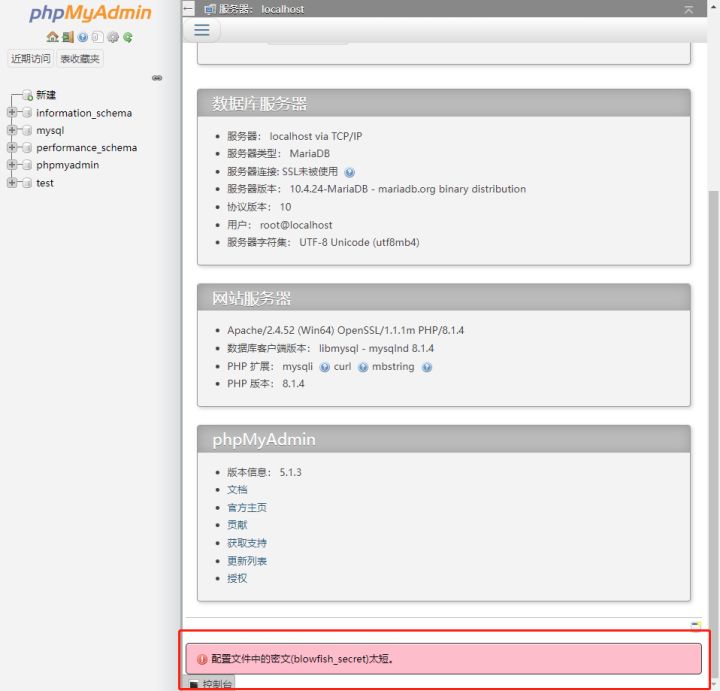Open the MariaDB documentation page icon
Screen dimensions: 720x691
point(97,37)
